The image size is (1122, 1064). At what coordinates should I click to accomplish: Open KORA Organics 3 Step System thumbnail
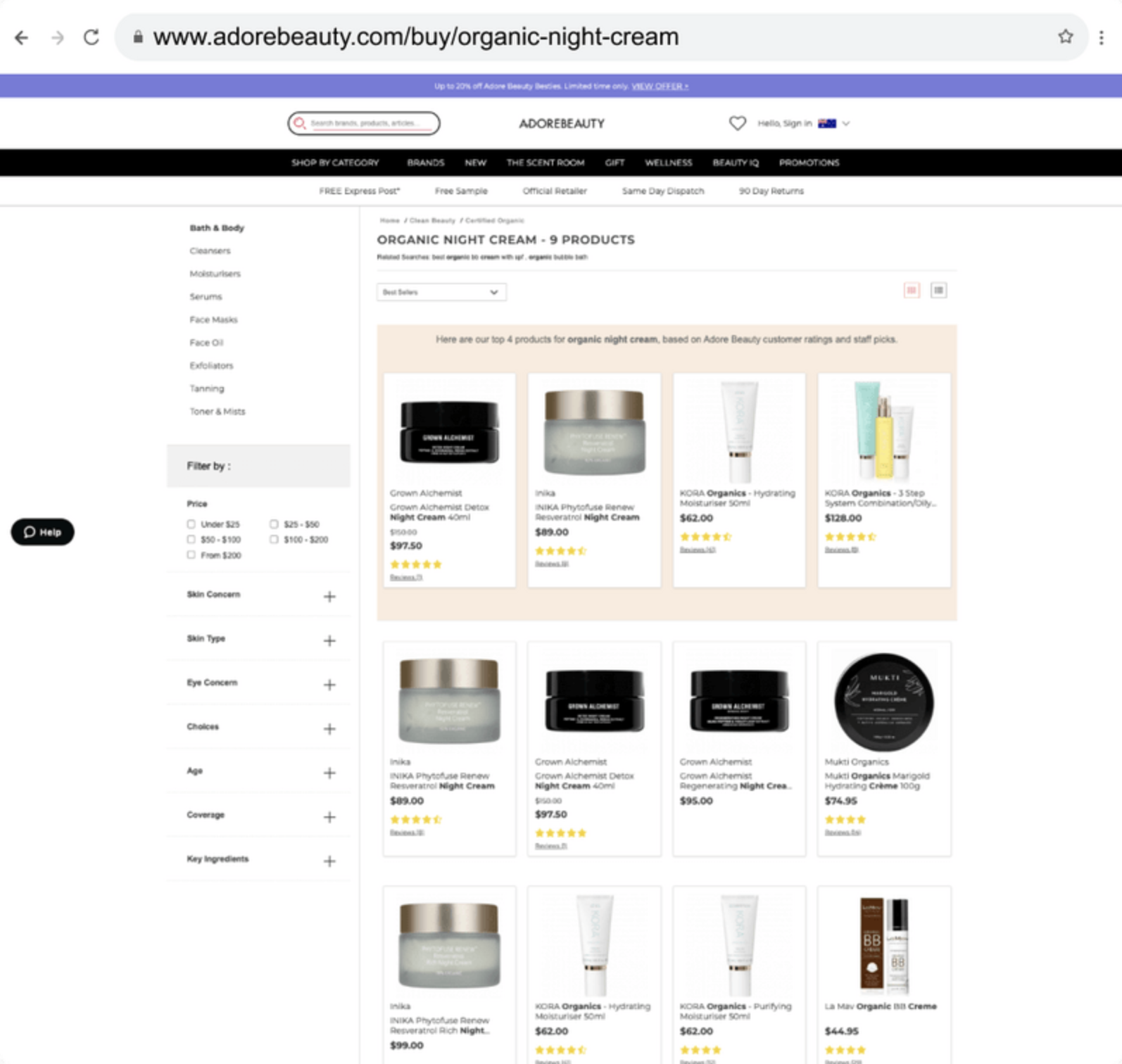pos(884,431)
